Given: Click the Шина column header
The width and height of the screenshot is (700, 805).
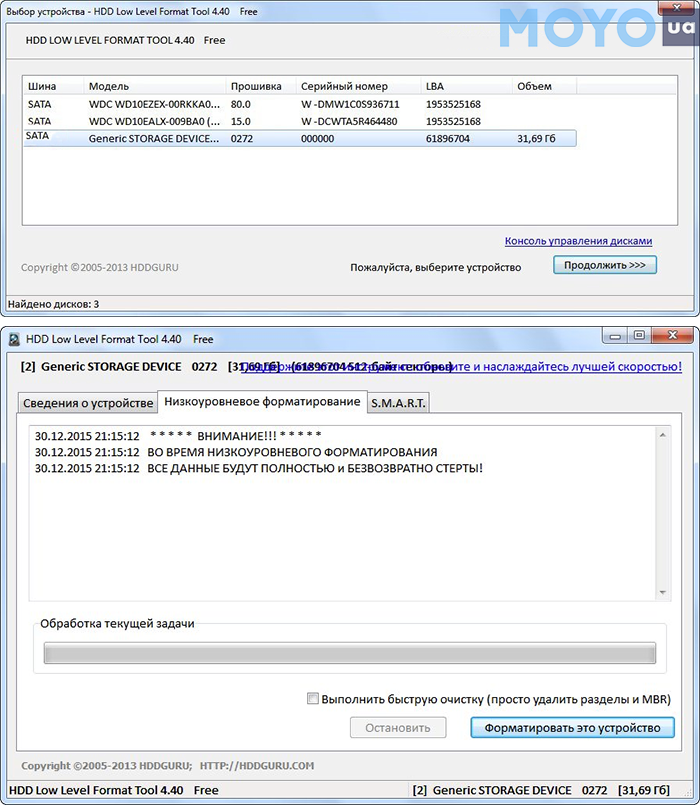Looking at the screenshot, I should [53, 86].
